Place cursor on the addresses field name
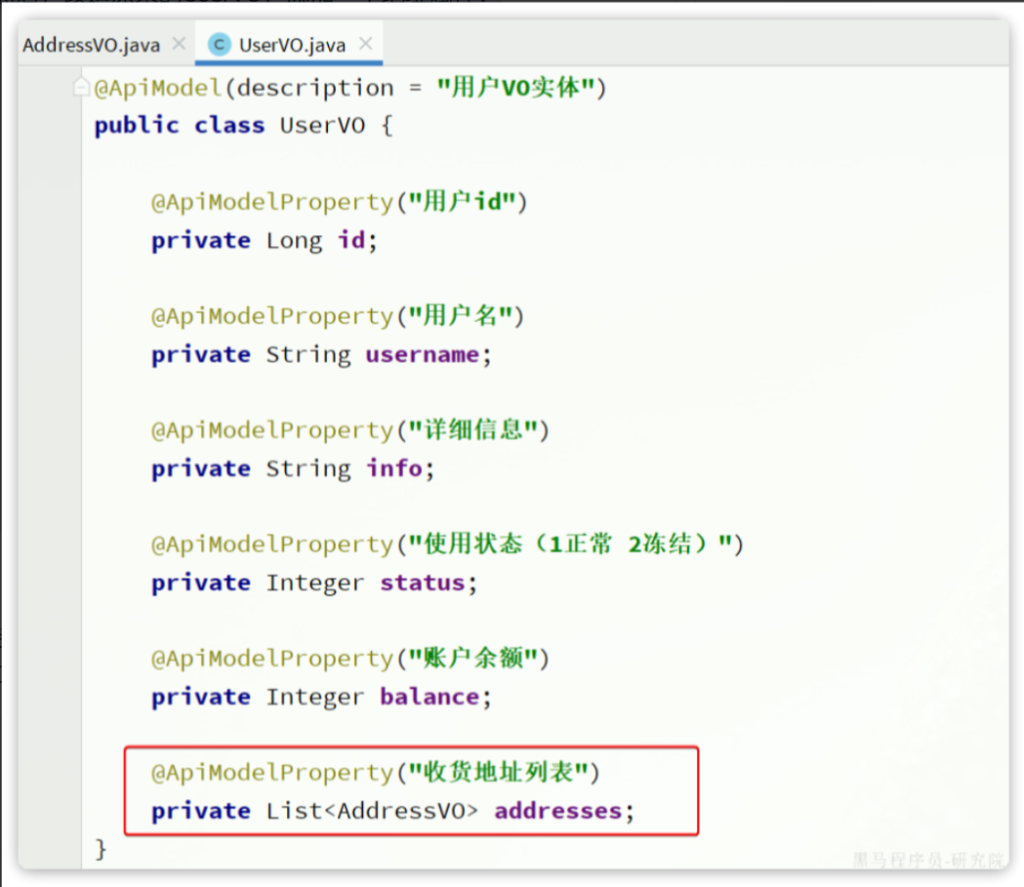Image resolution: width=1024 pixels, height=887 pixels. 558,811
